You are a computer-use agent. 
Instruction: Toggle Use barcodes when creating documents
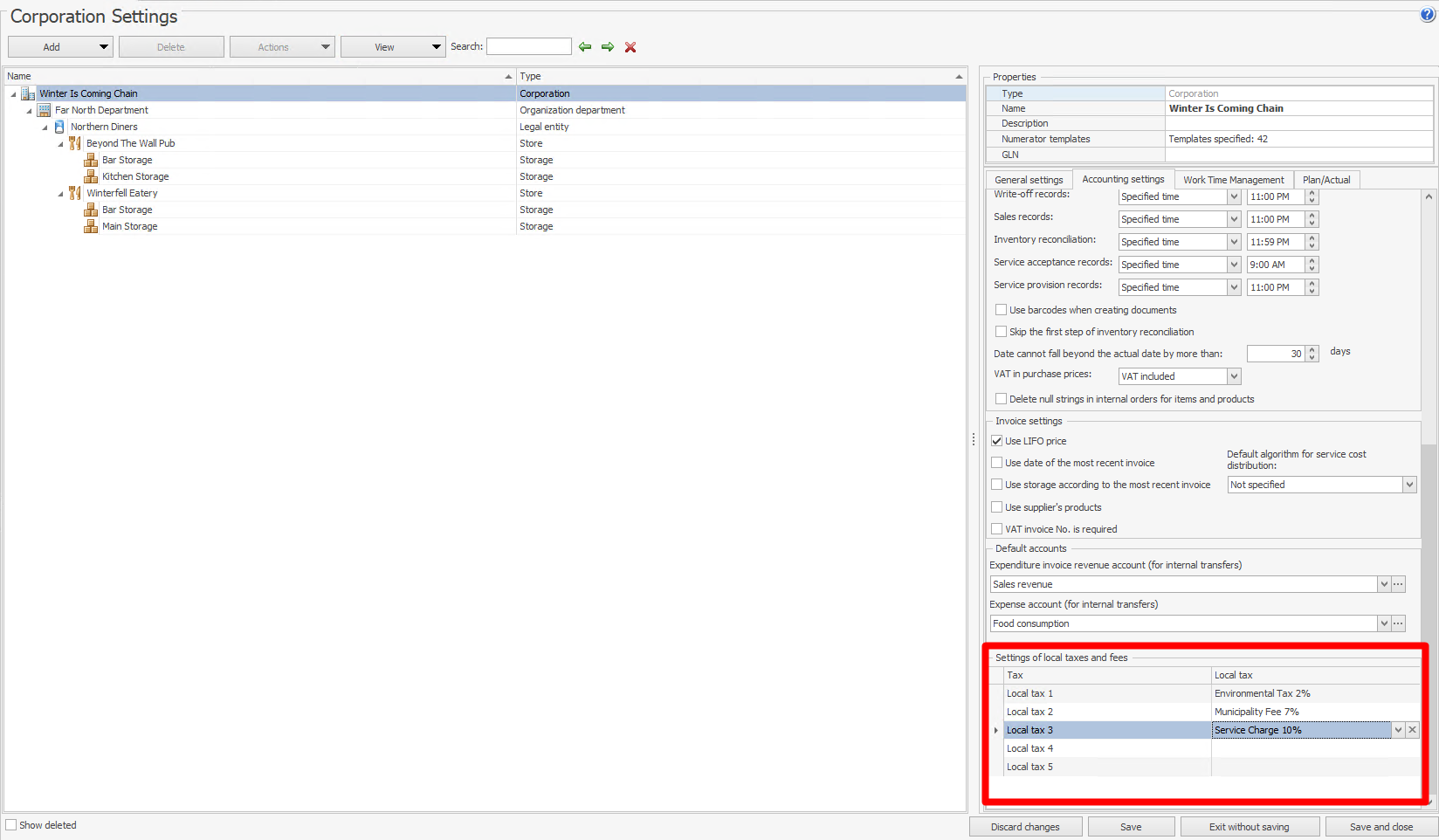tap(1002, 310)
